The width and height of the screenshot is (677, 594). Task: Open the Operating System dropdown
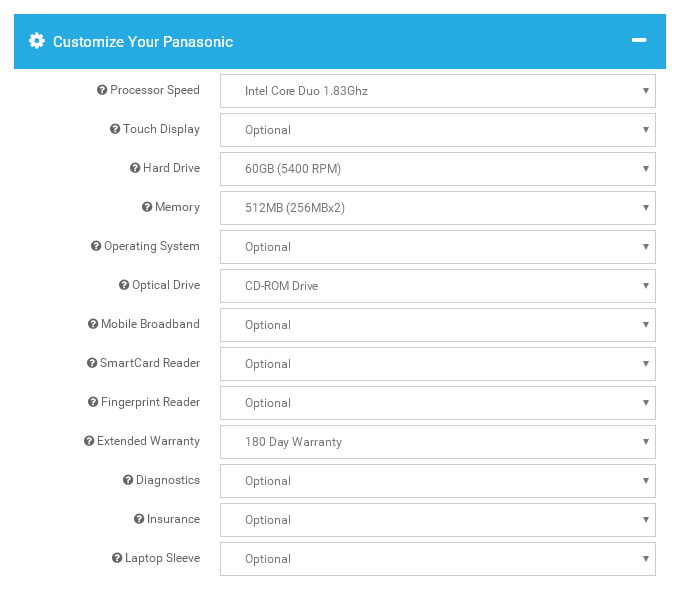437,247
